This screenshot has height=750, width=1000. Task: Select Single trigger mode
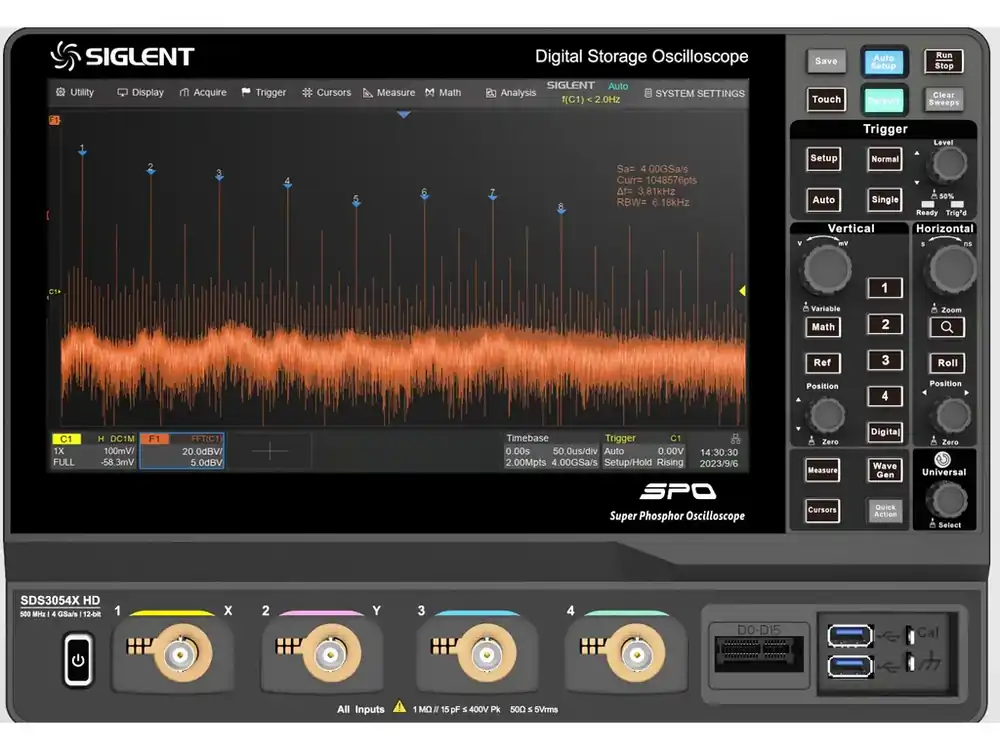pyautogui.click(x=885, y=200)
